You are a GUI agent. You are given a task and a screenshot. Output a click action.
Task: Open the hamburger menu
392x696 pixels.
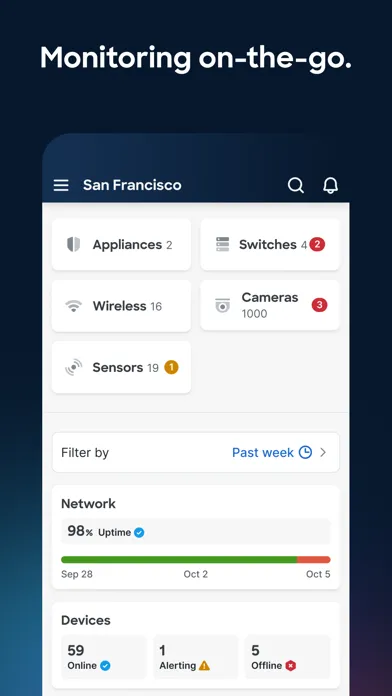pyautogui.click(x=61, y=185)
